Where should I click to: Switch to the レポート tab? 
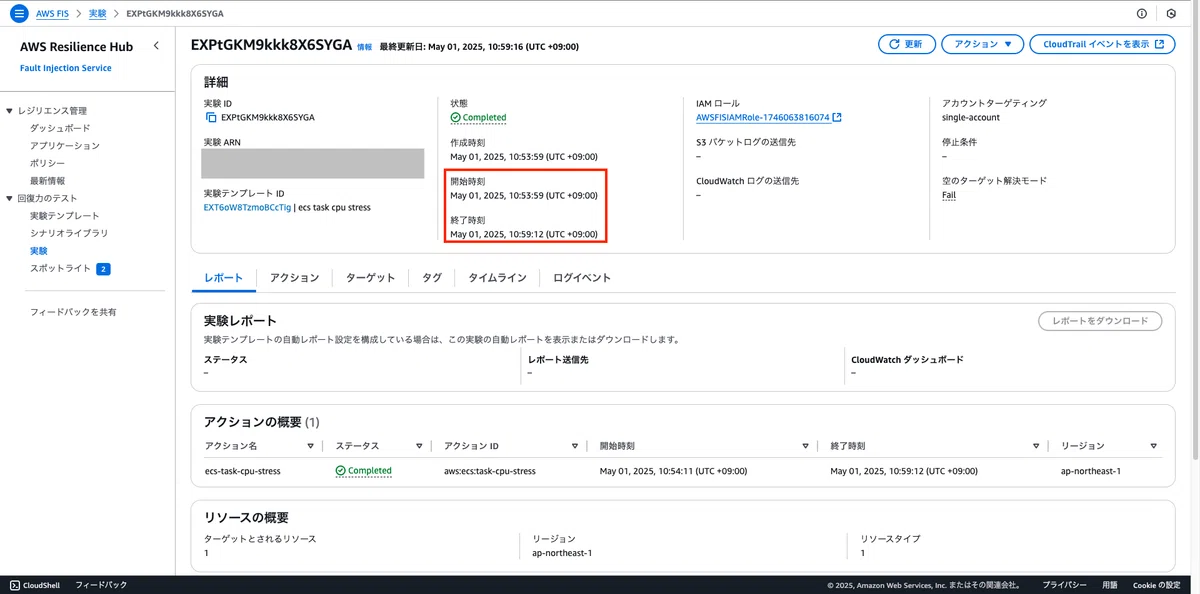tap(223, 278)
